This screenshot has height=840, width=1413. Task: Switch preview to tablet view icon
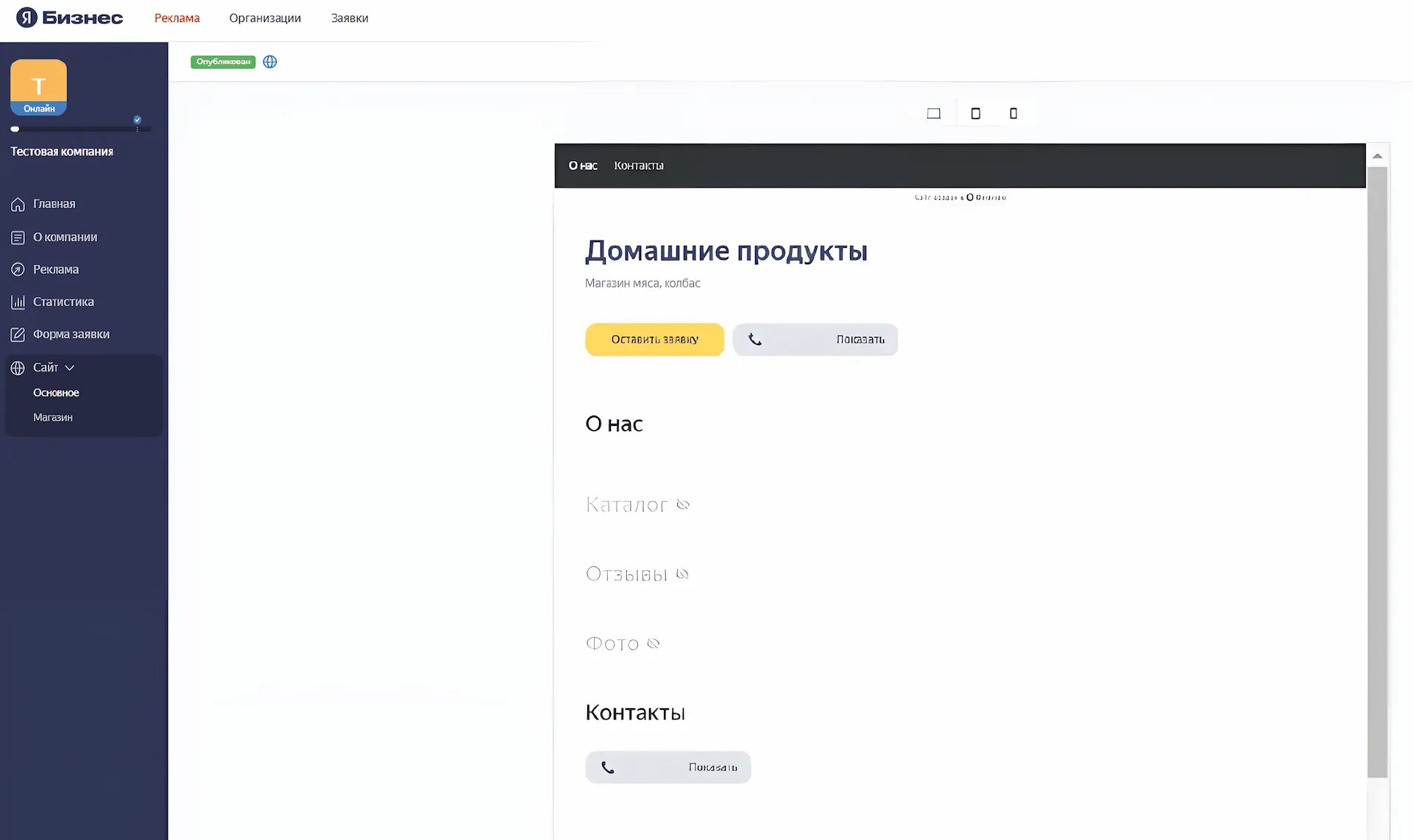point(975,113)
